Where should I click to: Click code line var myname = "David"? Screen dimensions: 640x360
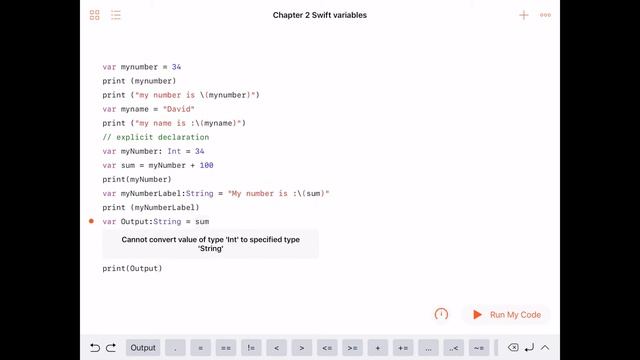[x=149, y=109]
